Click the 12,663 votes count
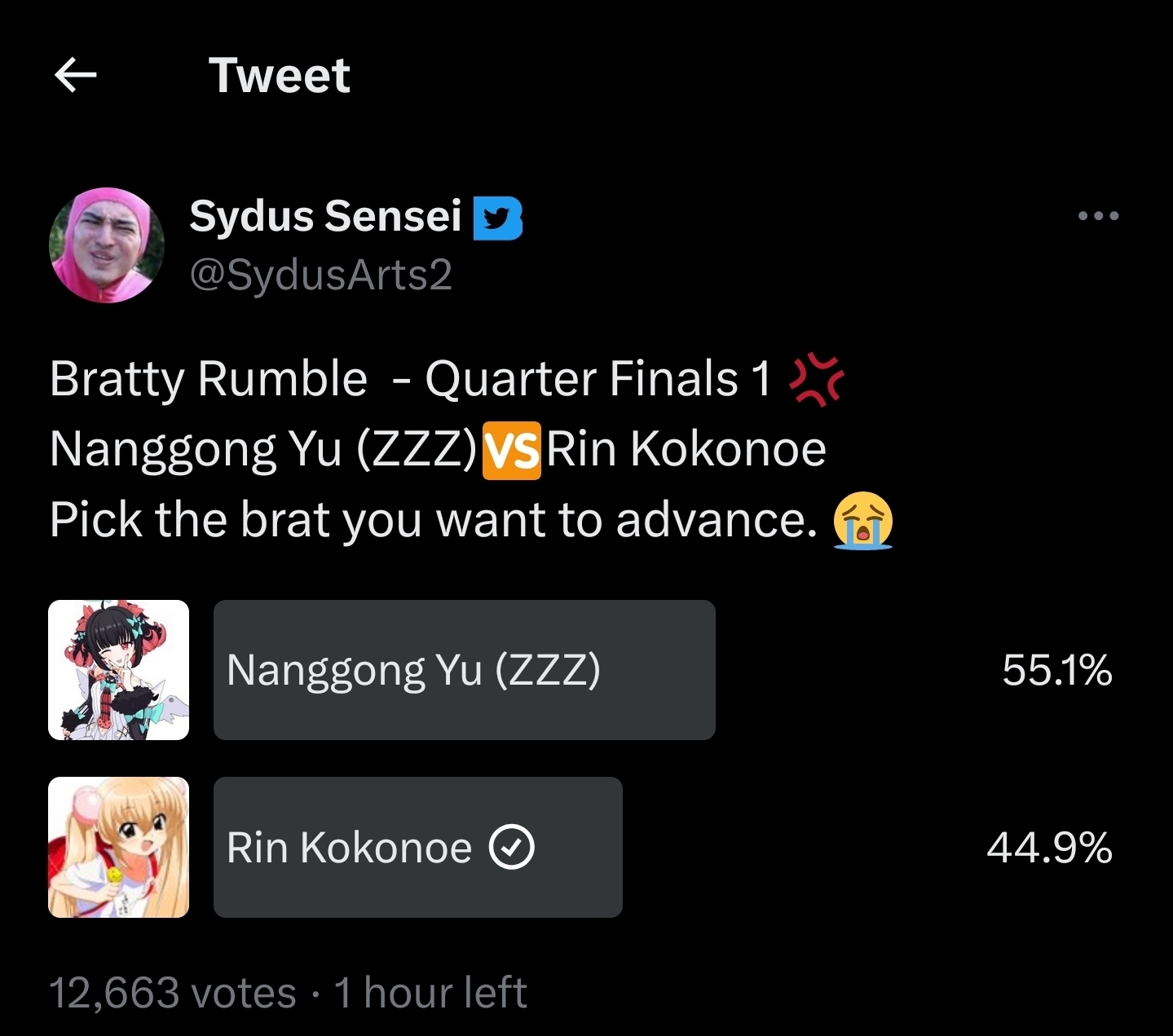 tap(172, 993)
